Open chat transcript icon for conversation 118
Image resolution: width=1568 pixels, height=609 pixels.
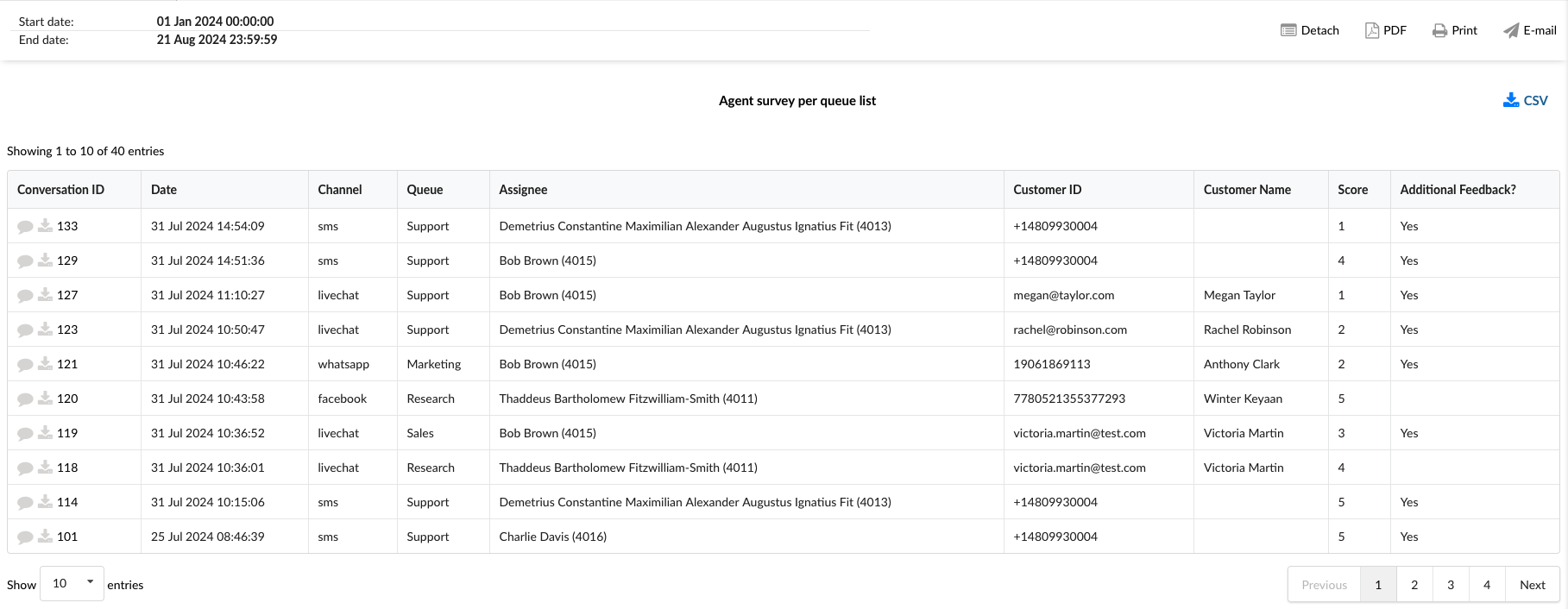coord(25,468)
